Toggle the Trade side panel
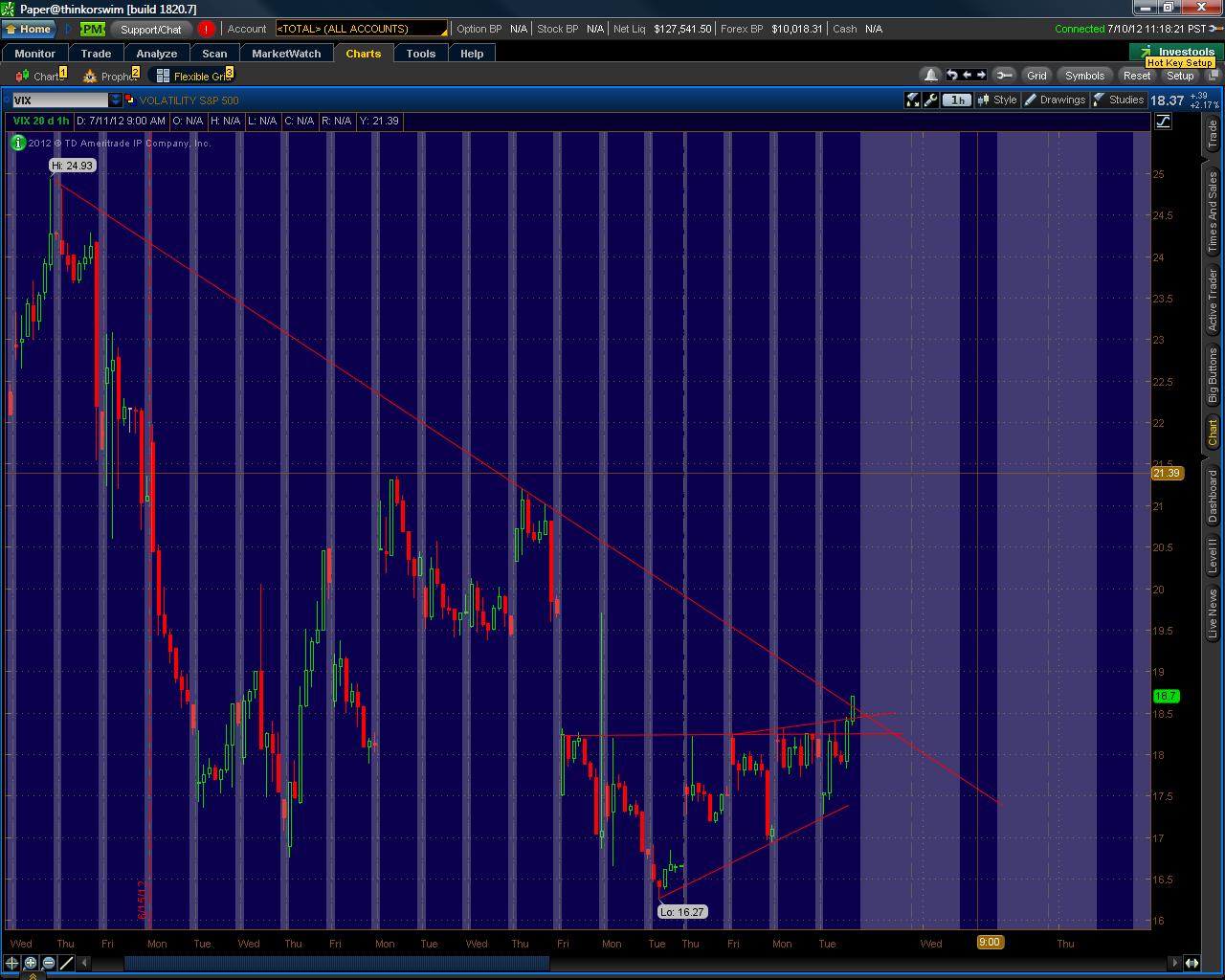 pos(1213,134)
